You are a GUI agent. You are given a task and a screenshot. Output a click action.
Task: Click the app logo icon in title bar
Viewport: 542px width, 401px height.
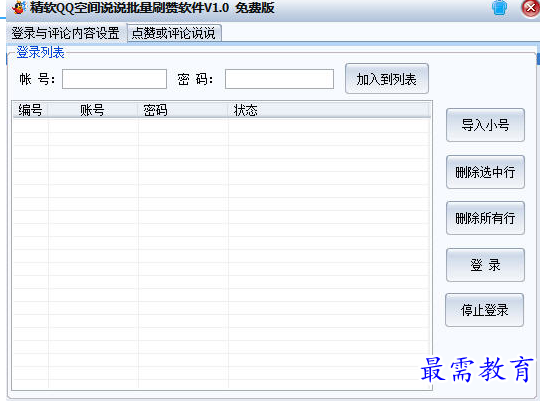(x=19, y=8)
